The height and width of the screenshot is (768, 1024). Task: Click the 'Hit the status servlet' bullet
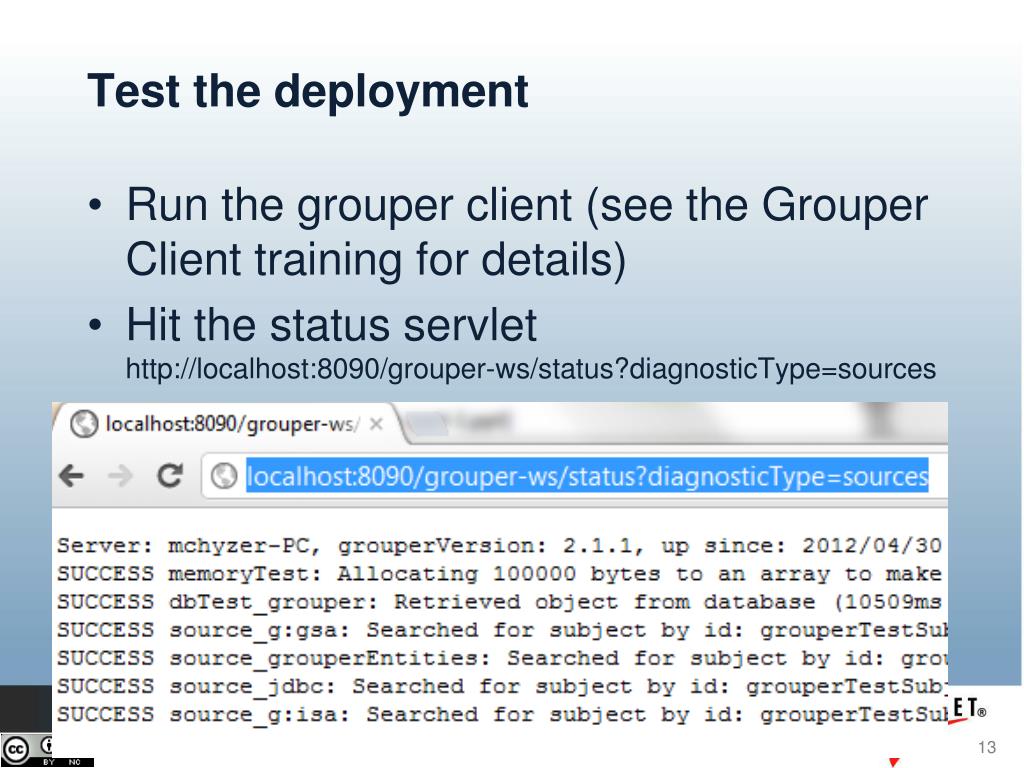click(x=331, y=325)
